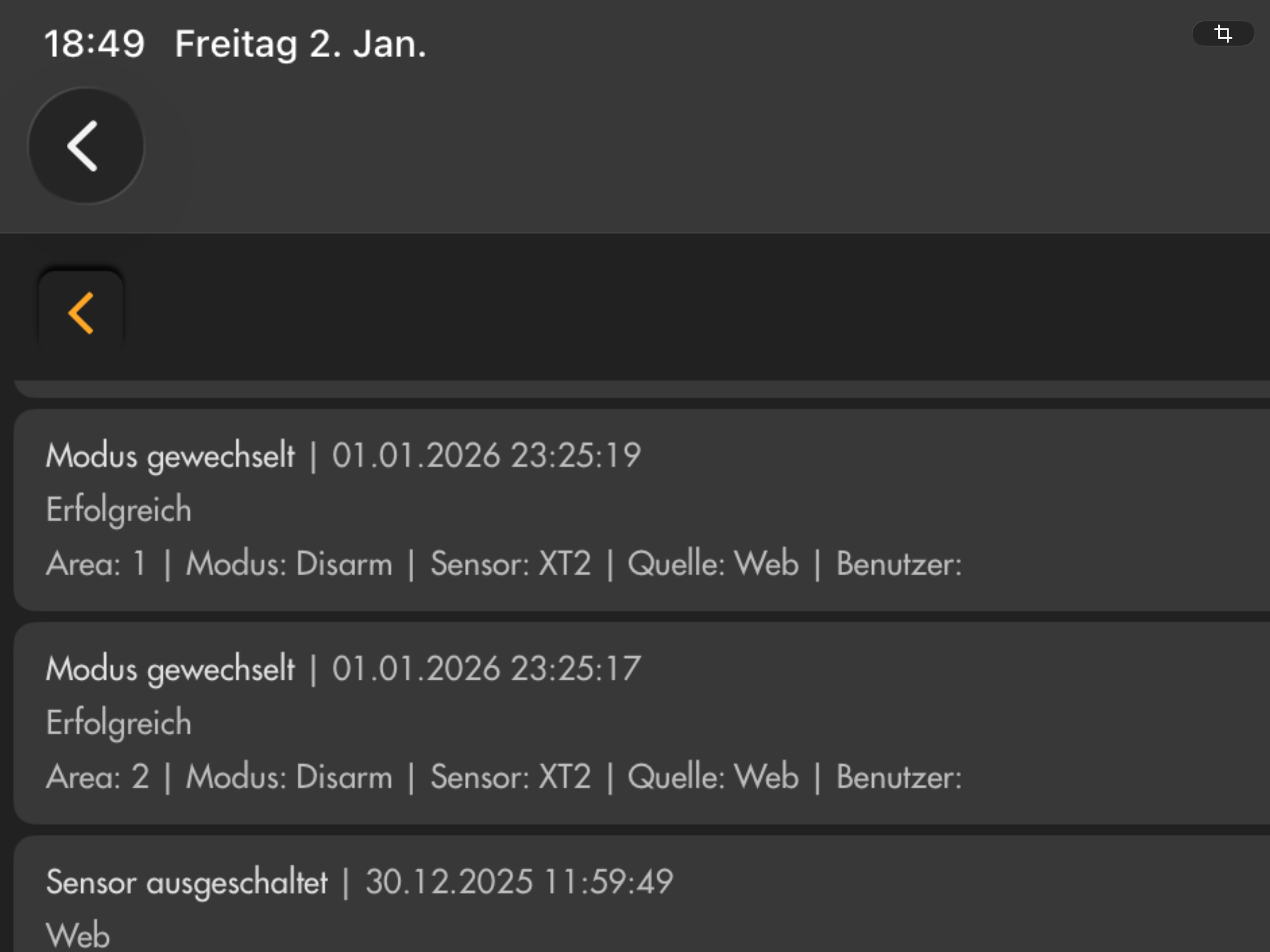Click the timestamp 01.01.2026 23:25:19

[x=486, y=456]
